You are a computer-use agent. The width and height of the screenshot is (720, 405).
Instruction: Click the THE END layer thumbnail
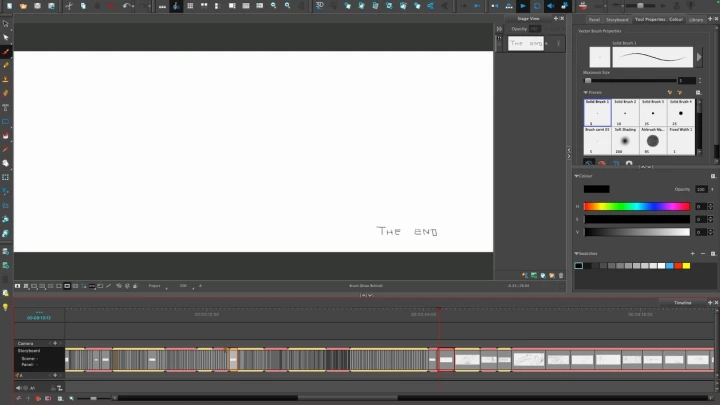526,44
